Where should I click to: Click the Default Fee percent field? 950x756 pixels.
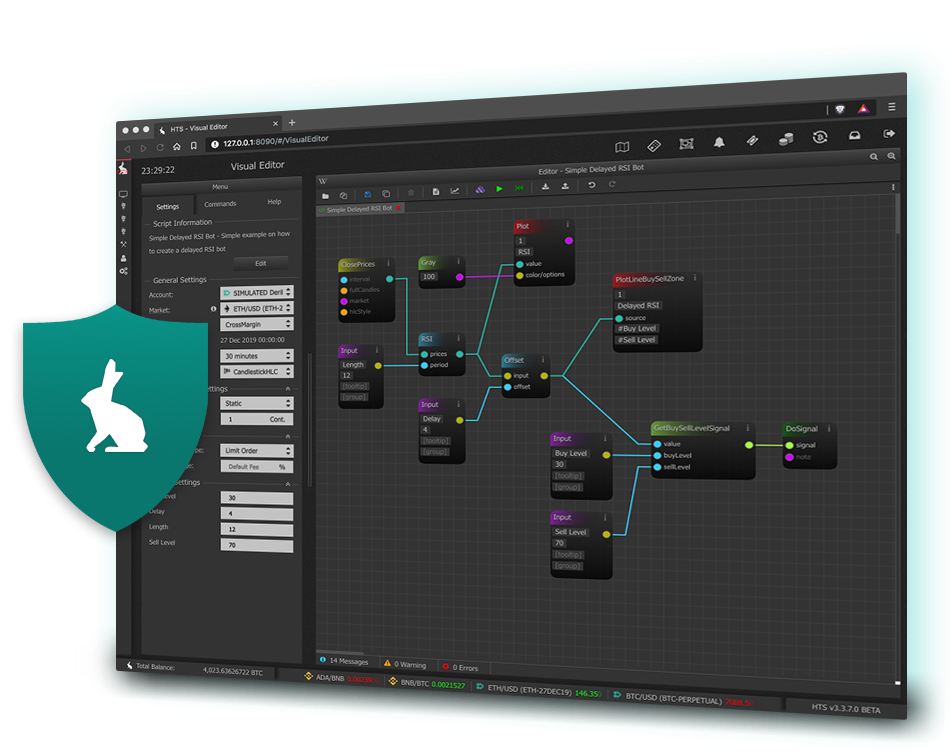(257, 466)
